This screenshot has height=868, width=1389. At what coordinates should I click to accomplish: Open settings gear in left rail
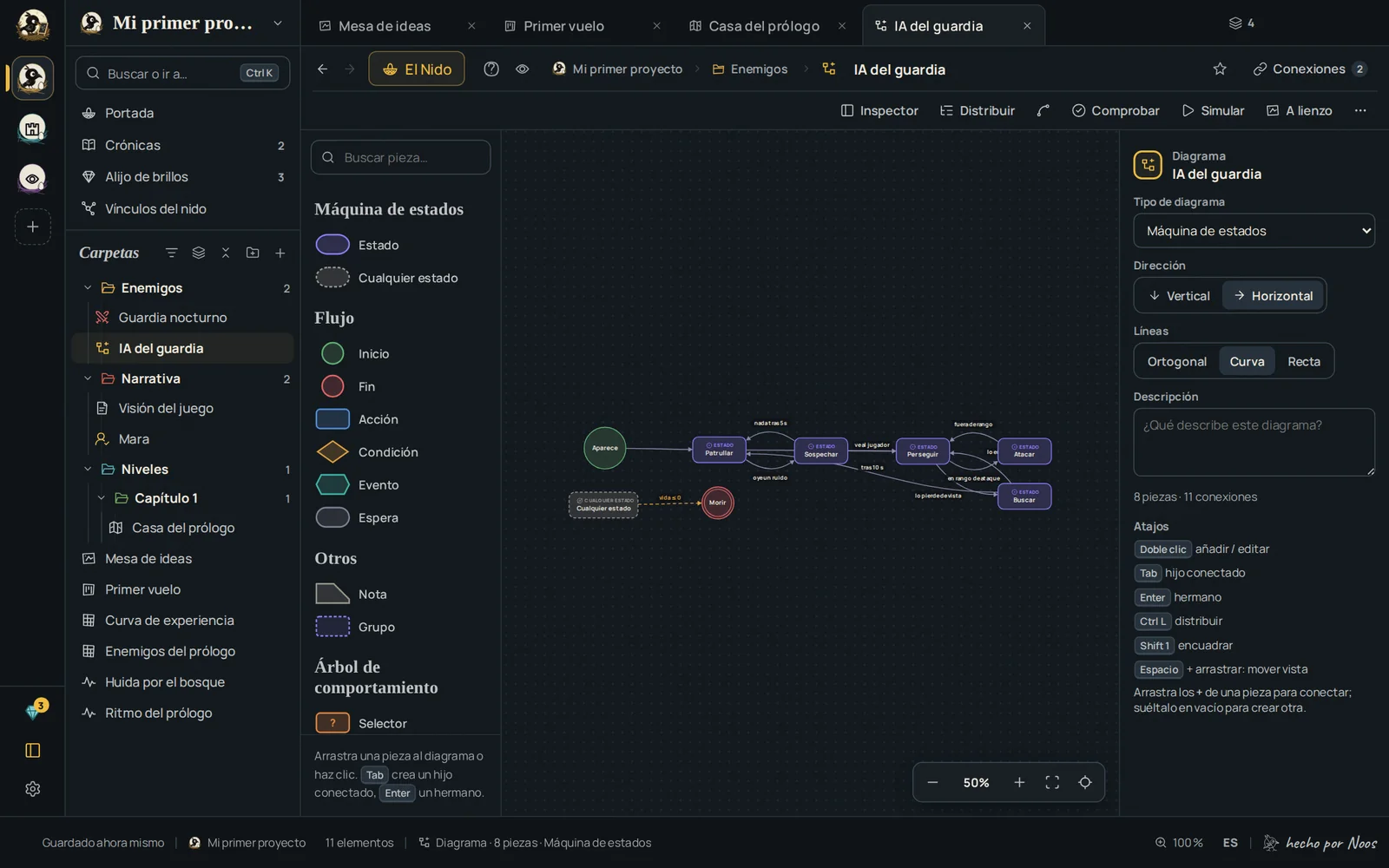33,789
